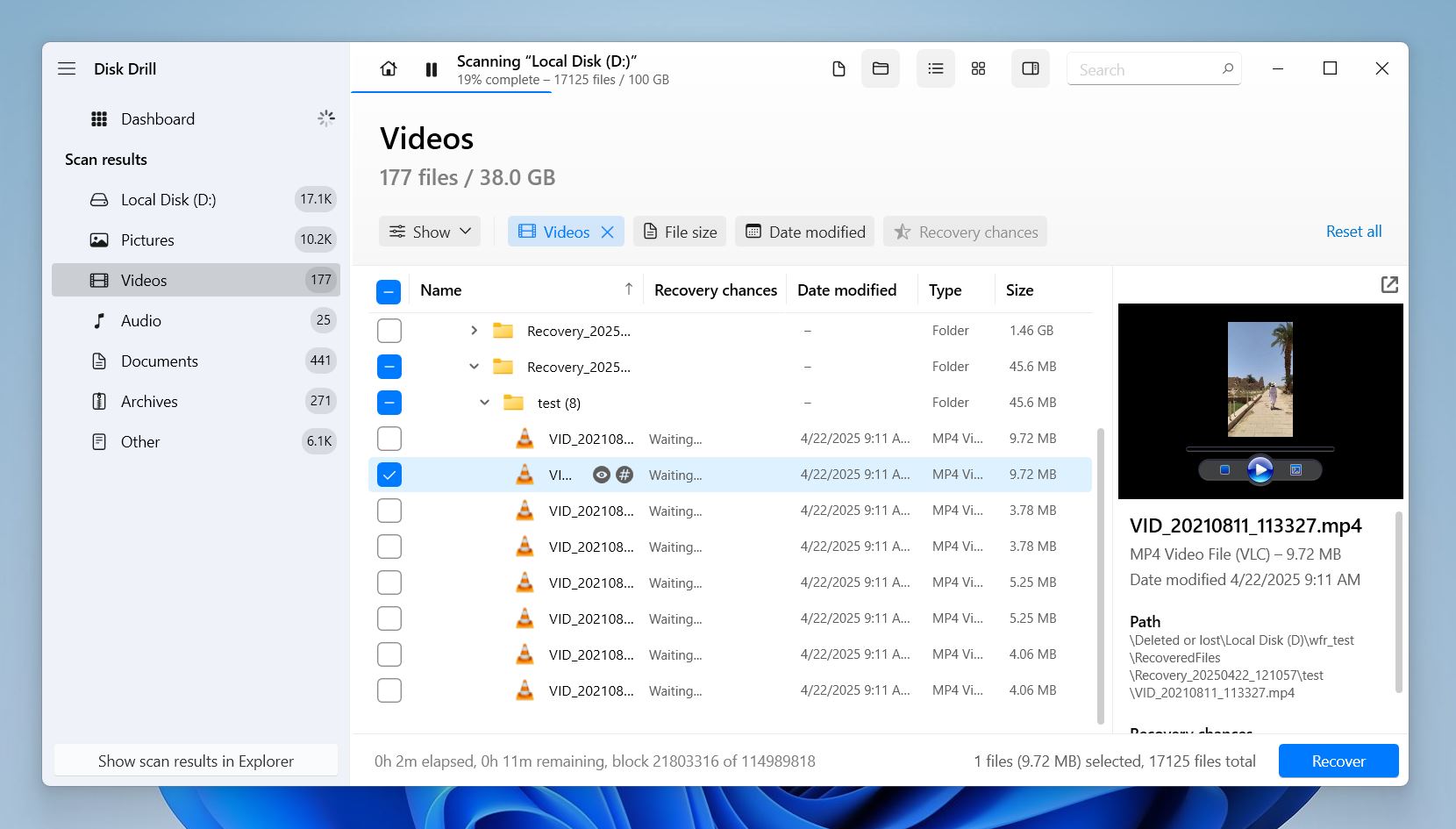Uncheck the selected 9.72 MB video
The width and height of the screenshot is (1456, 829).
[389, 475]
